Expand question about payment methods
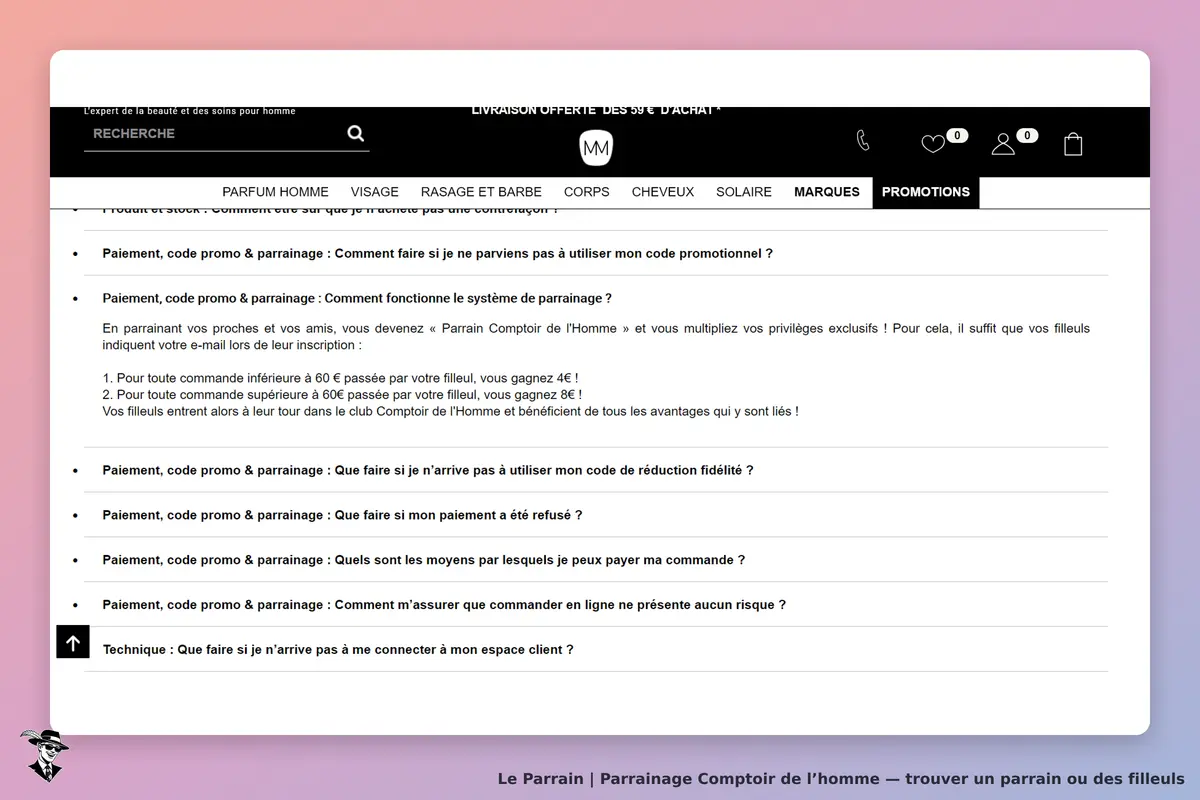Viewport: 1200px width, 800px height. pos(423,560)
